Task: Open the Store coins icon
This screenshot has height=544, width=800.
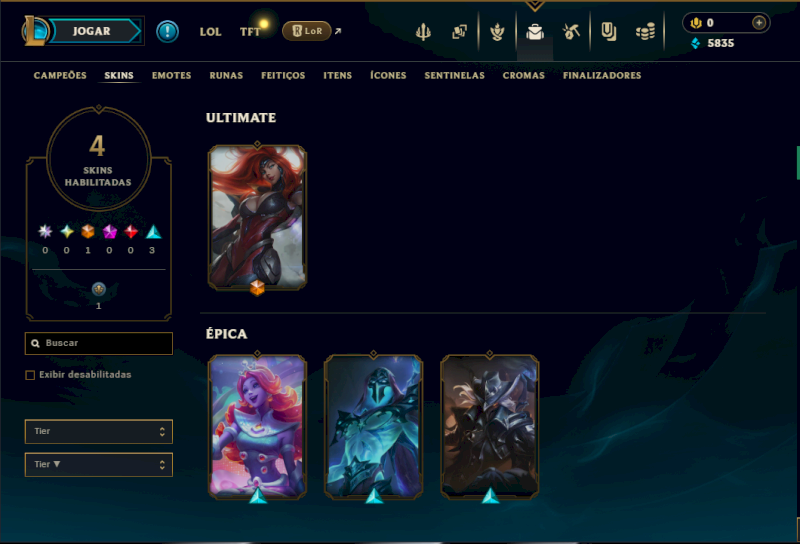Action: 645,32
